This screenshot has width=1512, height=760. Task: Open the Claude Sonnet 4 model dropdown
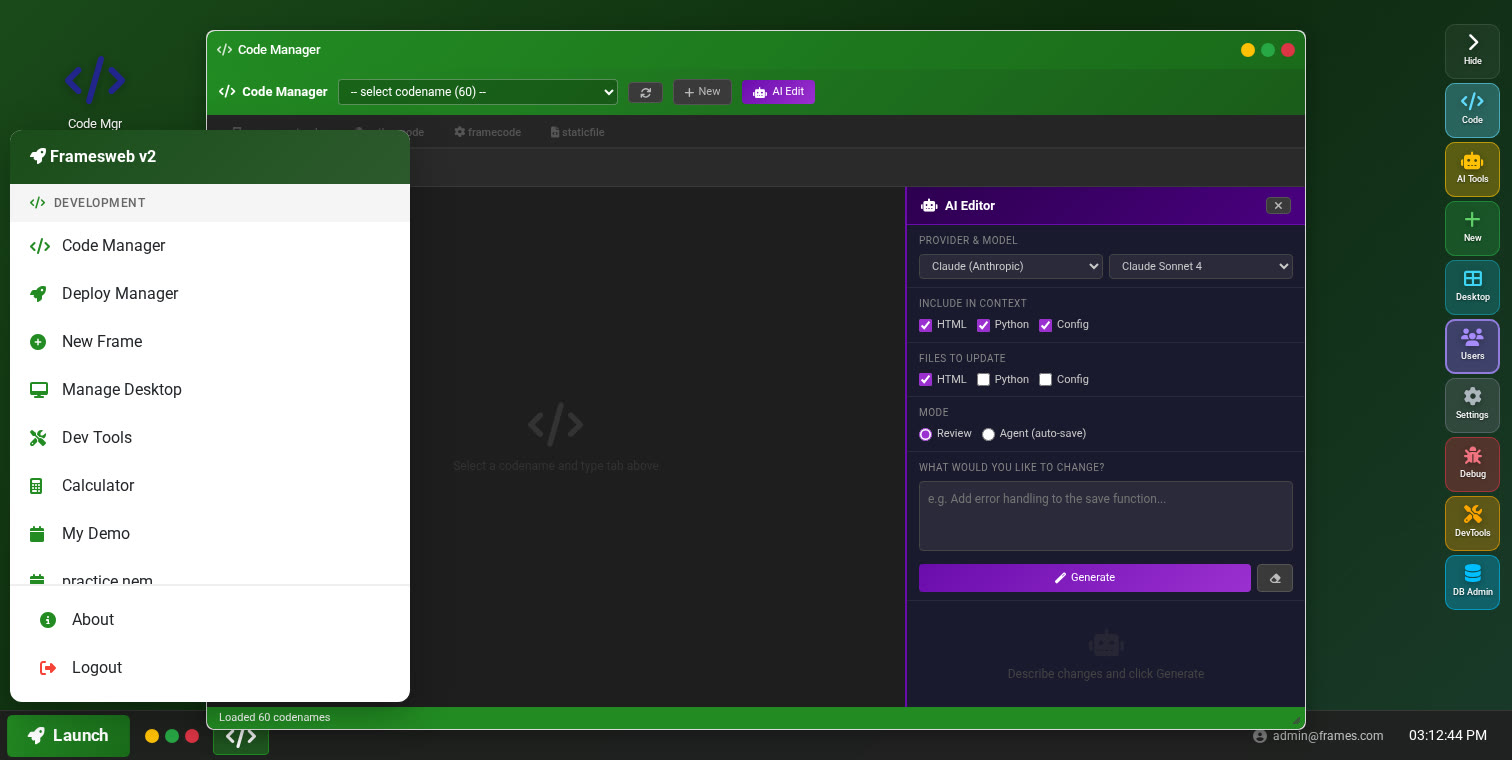point(1200,266)
